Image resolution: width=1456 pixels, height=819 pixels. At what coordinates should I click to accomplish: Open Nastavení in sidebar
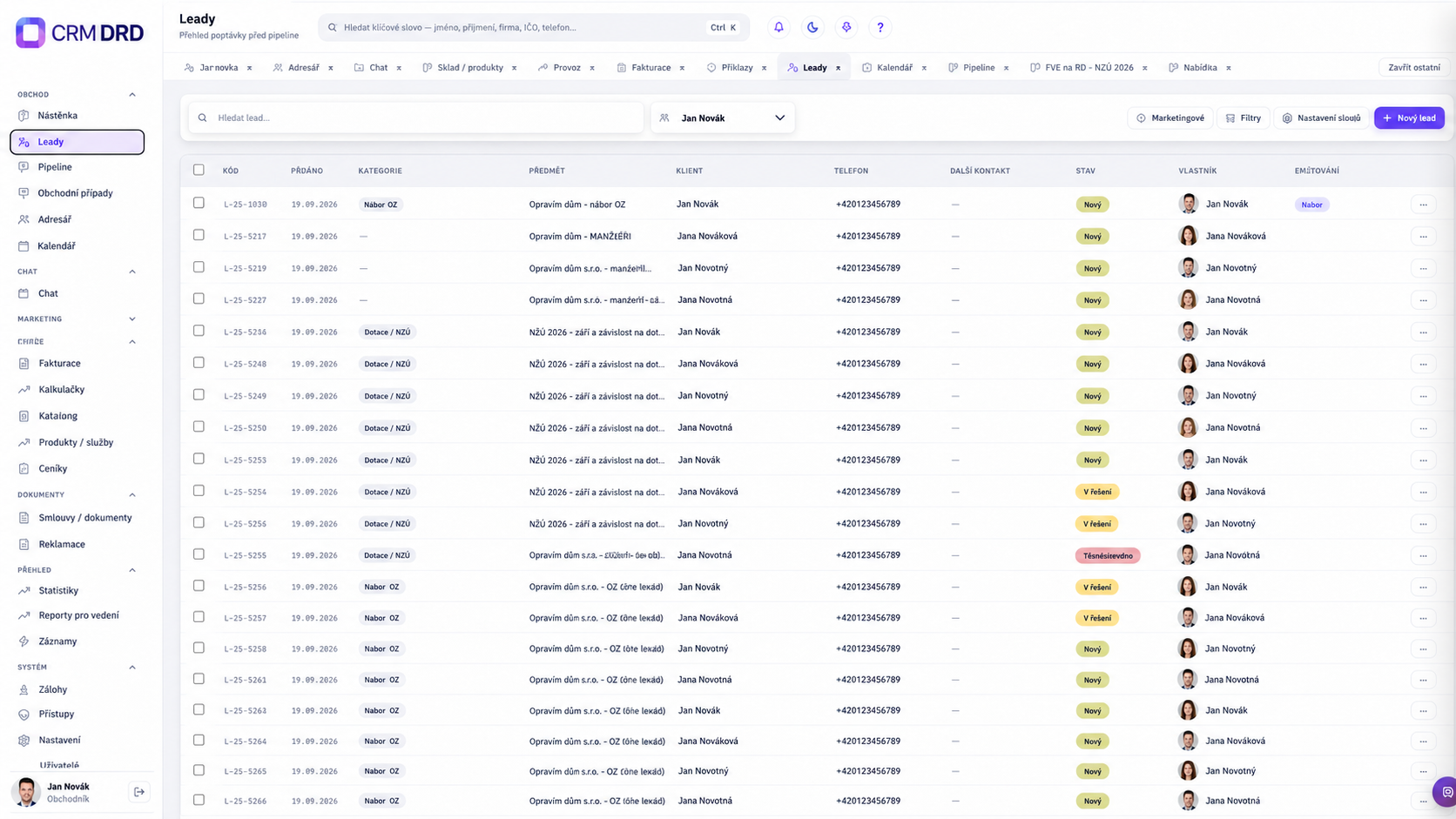[x=59, y=740]
